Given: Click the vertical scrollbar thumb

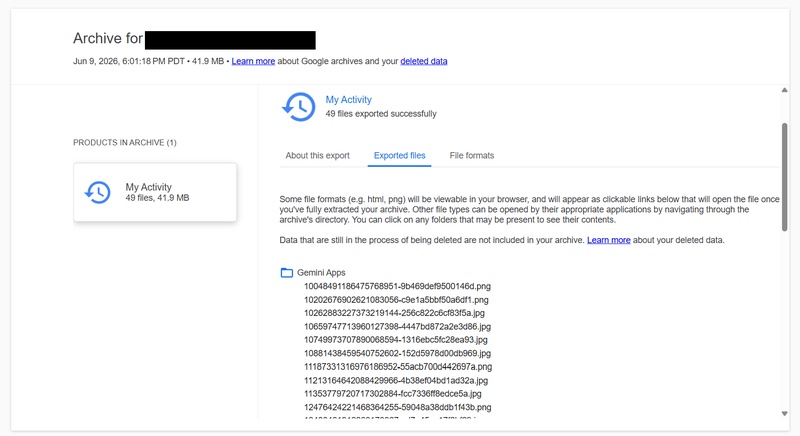Looking at the screenshot, I should tap(785, 177).
